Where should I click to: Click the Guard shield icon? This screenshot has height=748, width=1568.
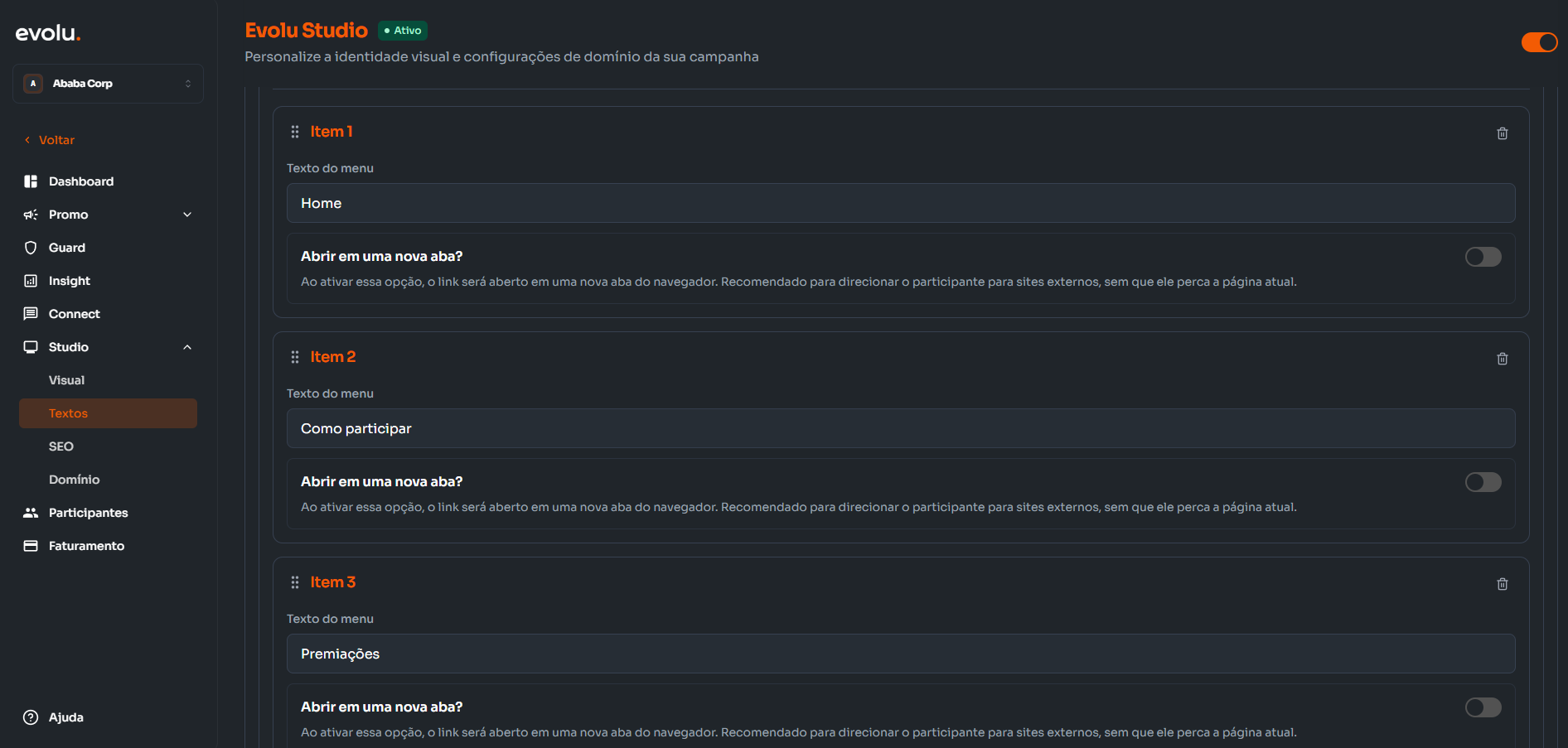coord(31,248)
